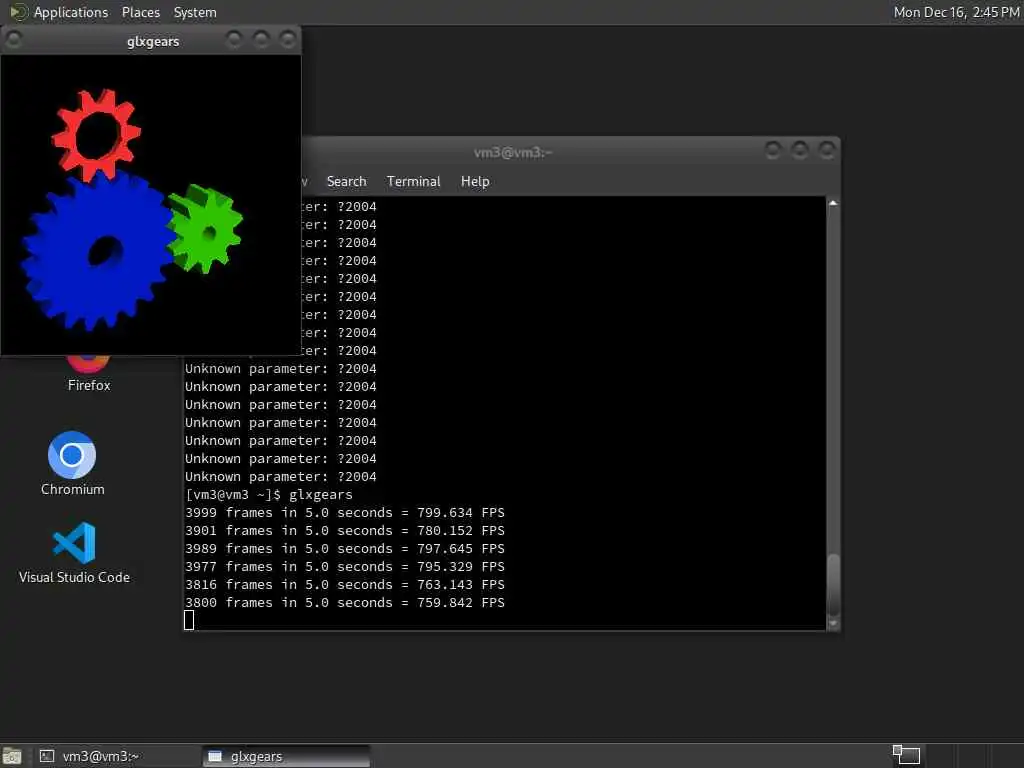Click terminal scrollbar down arrow
The width and height of the screenshot is (1024, 768).
[x=833, y=624]
